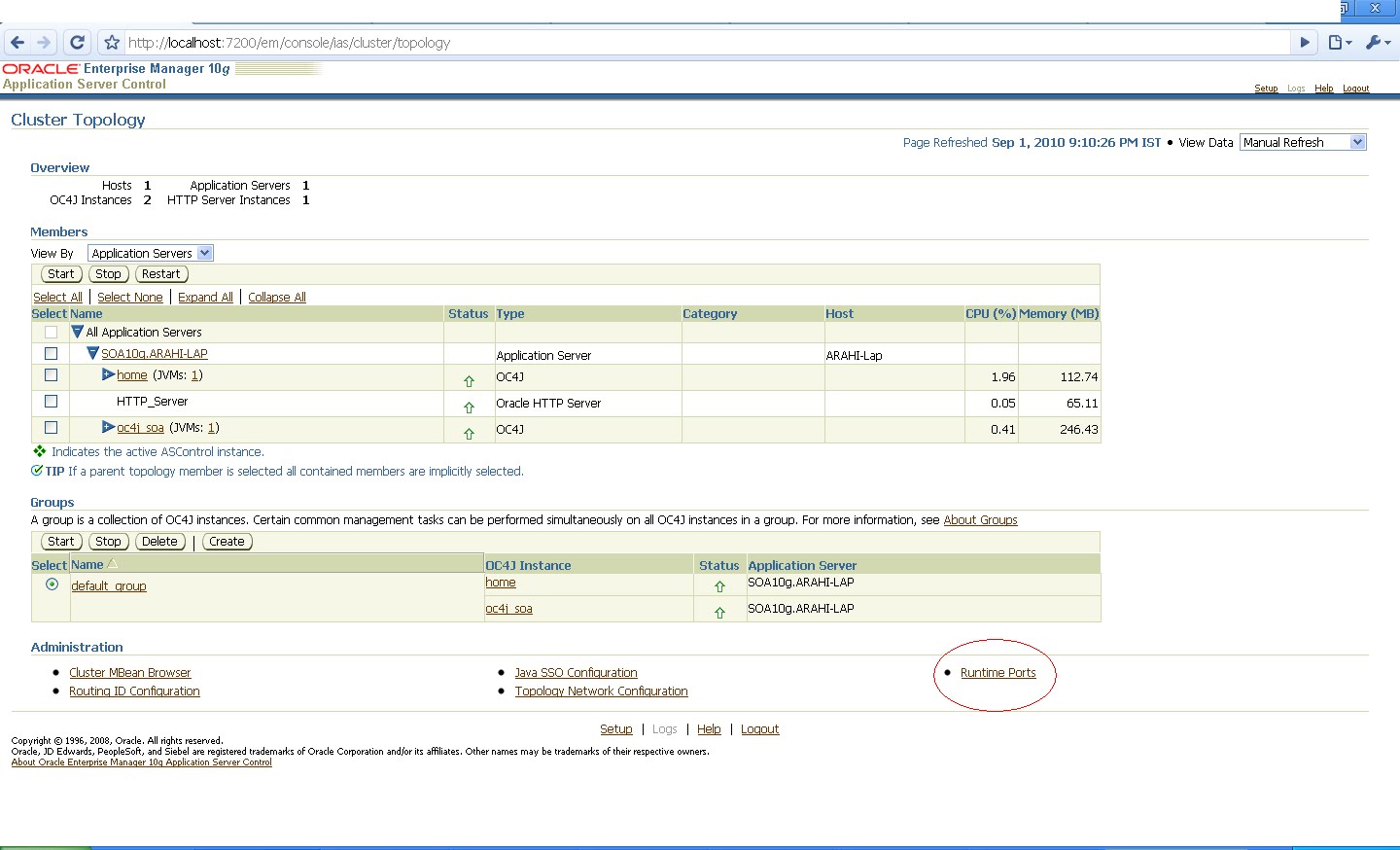
Task: Click the Select All link
Action: click(57, 298)
